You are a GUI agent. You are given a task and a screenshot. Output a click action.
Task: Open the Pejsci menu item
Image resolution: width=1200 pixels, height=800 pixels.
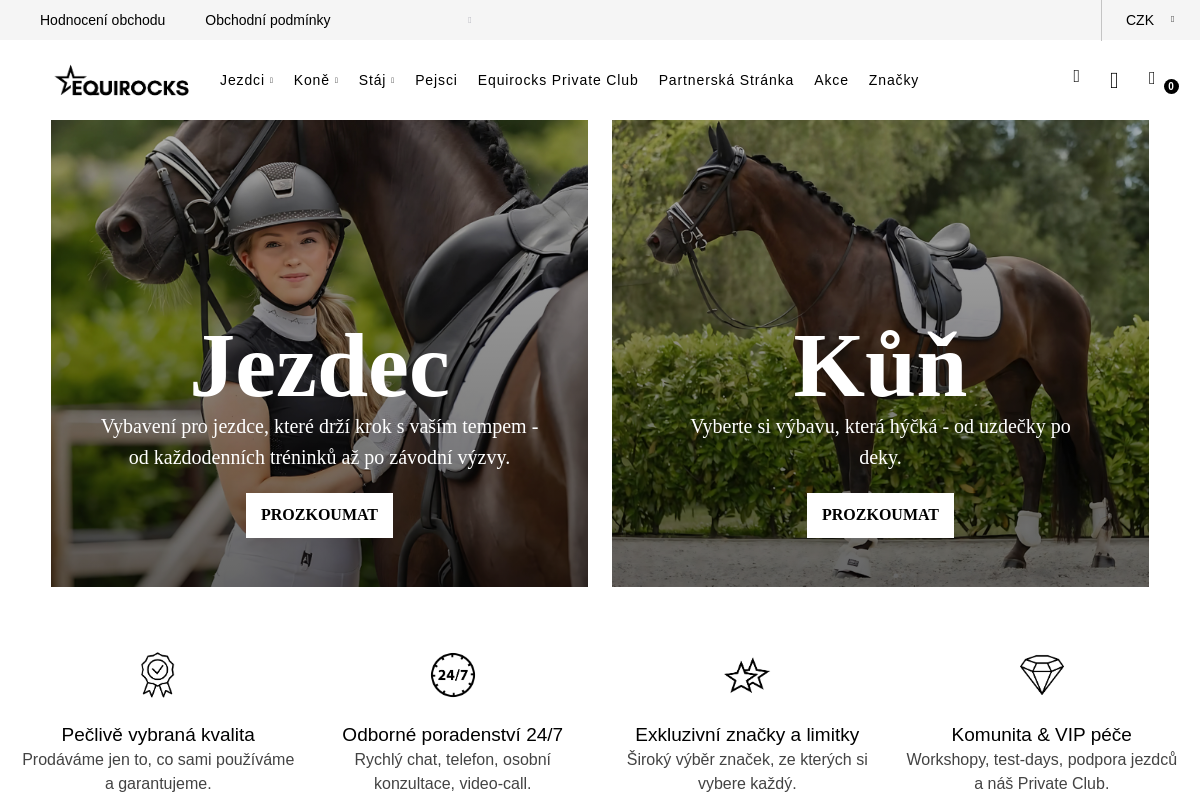[x=436, y=80]
